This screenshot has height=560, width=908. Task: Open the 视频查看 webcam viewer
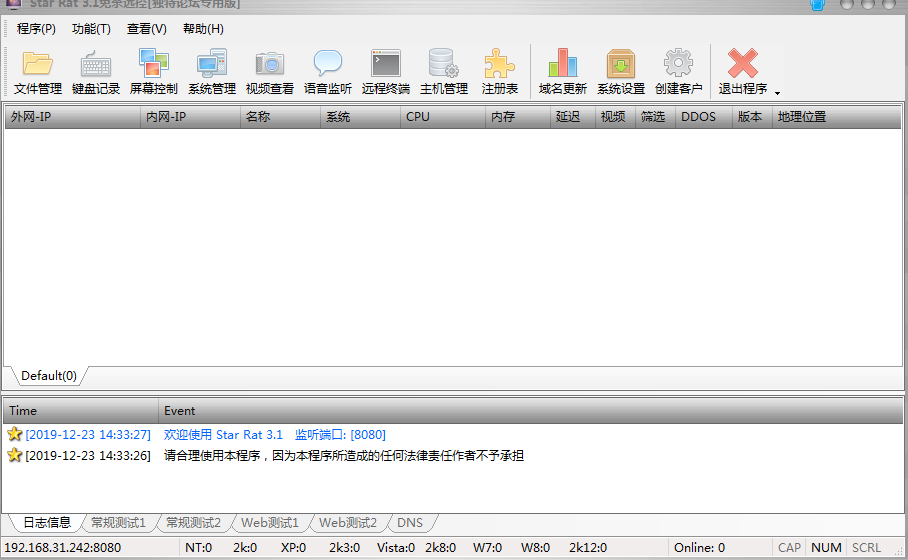(270, 72)
